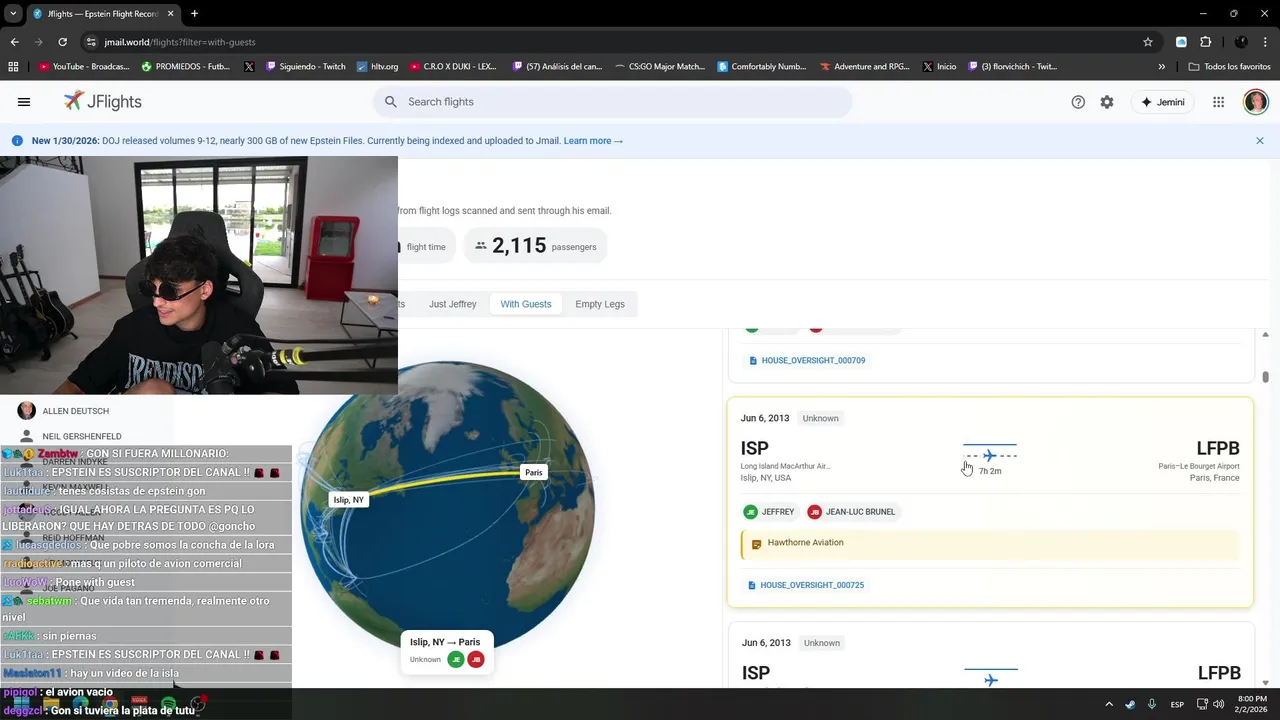Open a new browser tab

click(194, 14)
